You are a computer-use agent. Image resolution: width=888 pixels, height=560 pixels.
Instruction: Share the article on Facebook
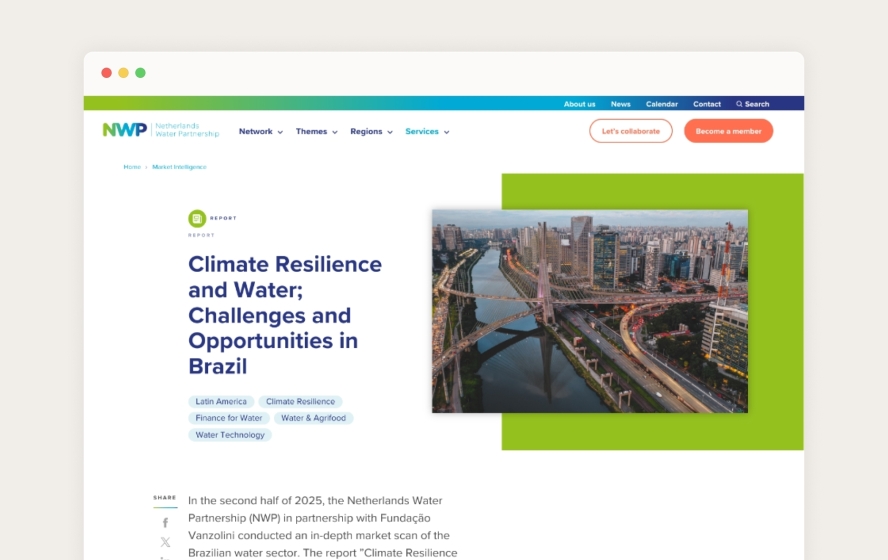pyautogui.click(x=166, y=523)
